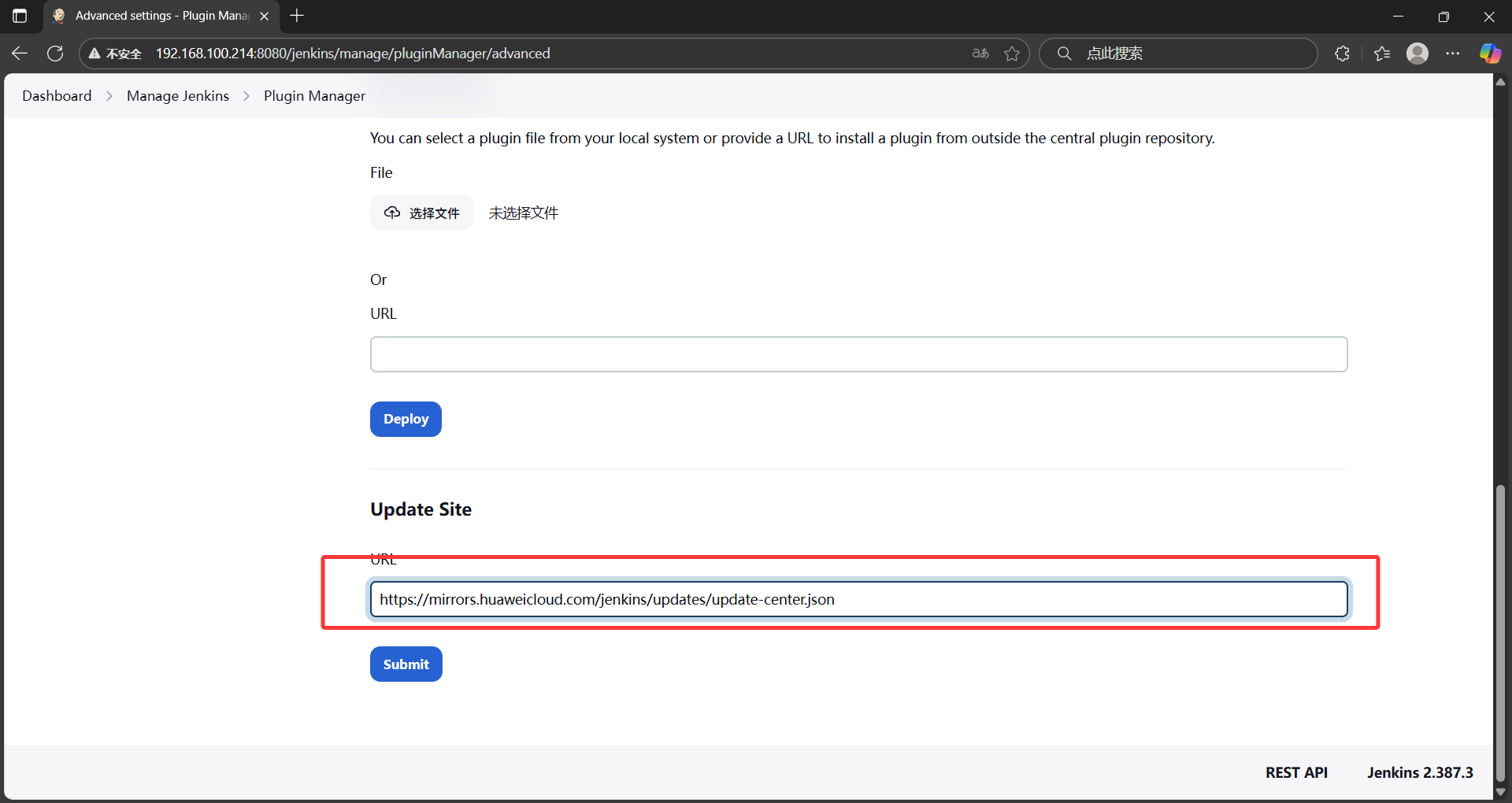This screenshot has height=803, width=1512.
Task: Click the 未选择文件 file status text
Action: 523,213
